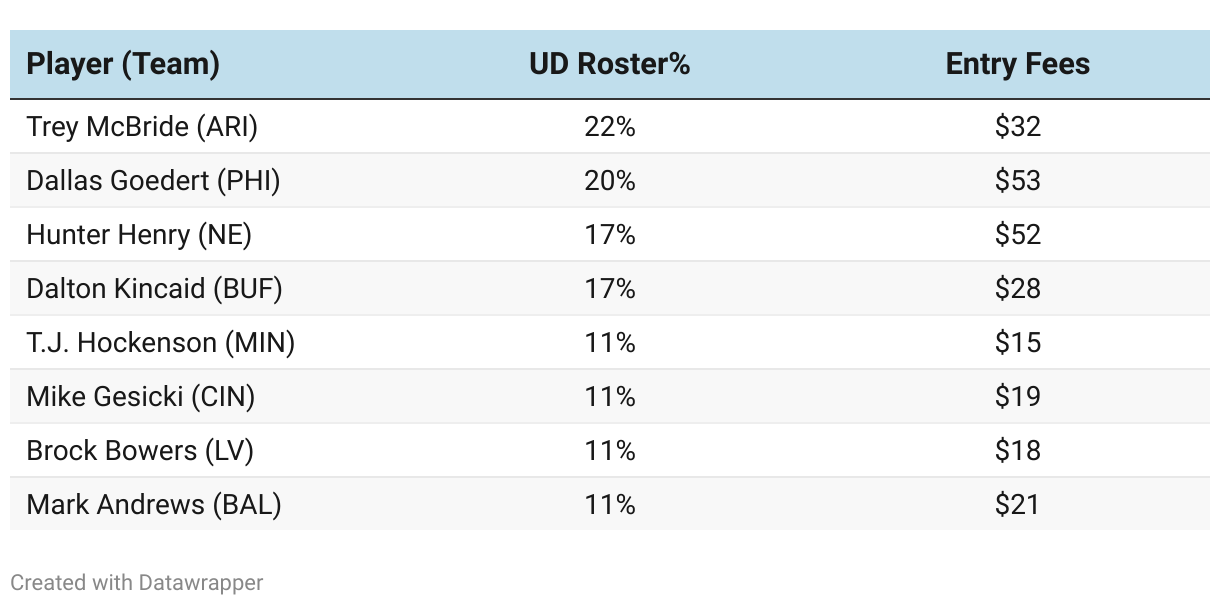Click the 22% roster value

[609, 126]
